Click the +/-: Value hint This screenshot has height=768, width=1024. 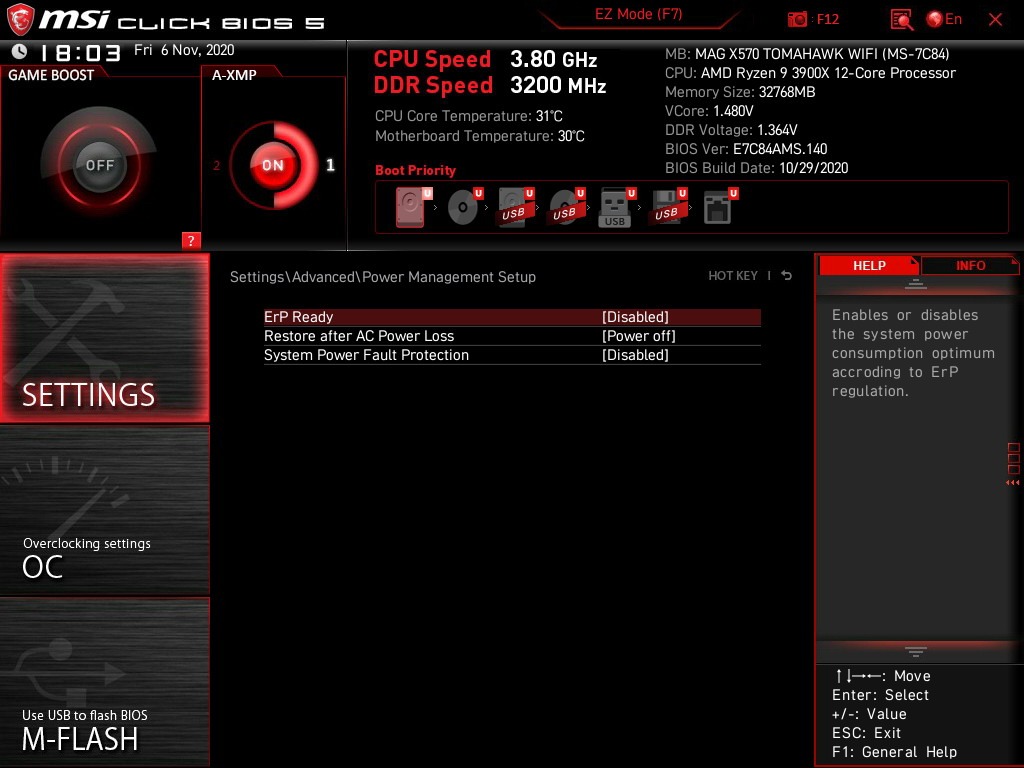click(869, 714)
